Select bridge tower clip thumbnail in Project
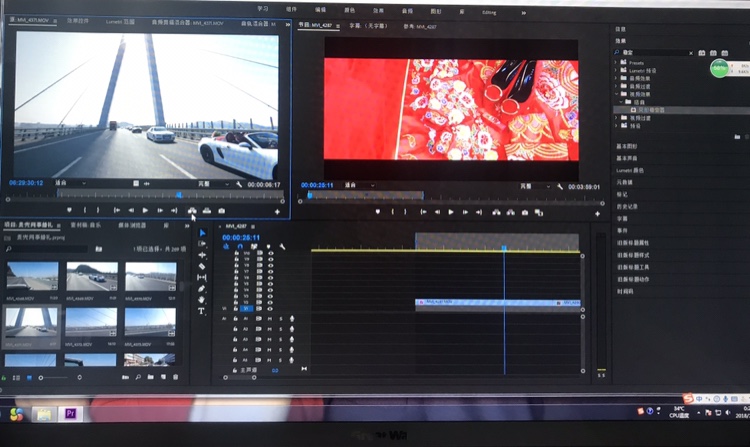Image resolution: width=750 pixels, height=447 pixels. [32, 322]
